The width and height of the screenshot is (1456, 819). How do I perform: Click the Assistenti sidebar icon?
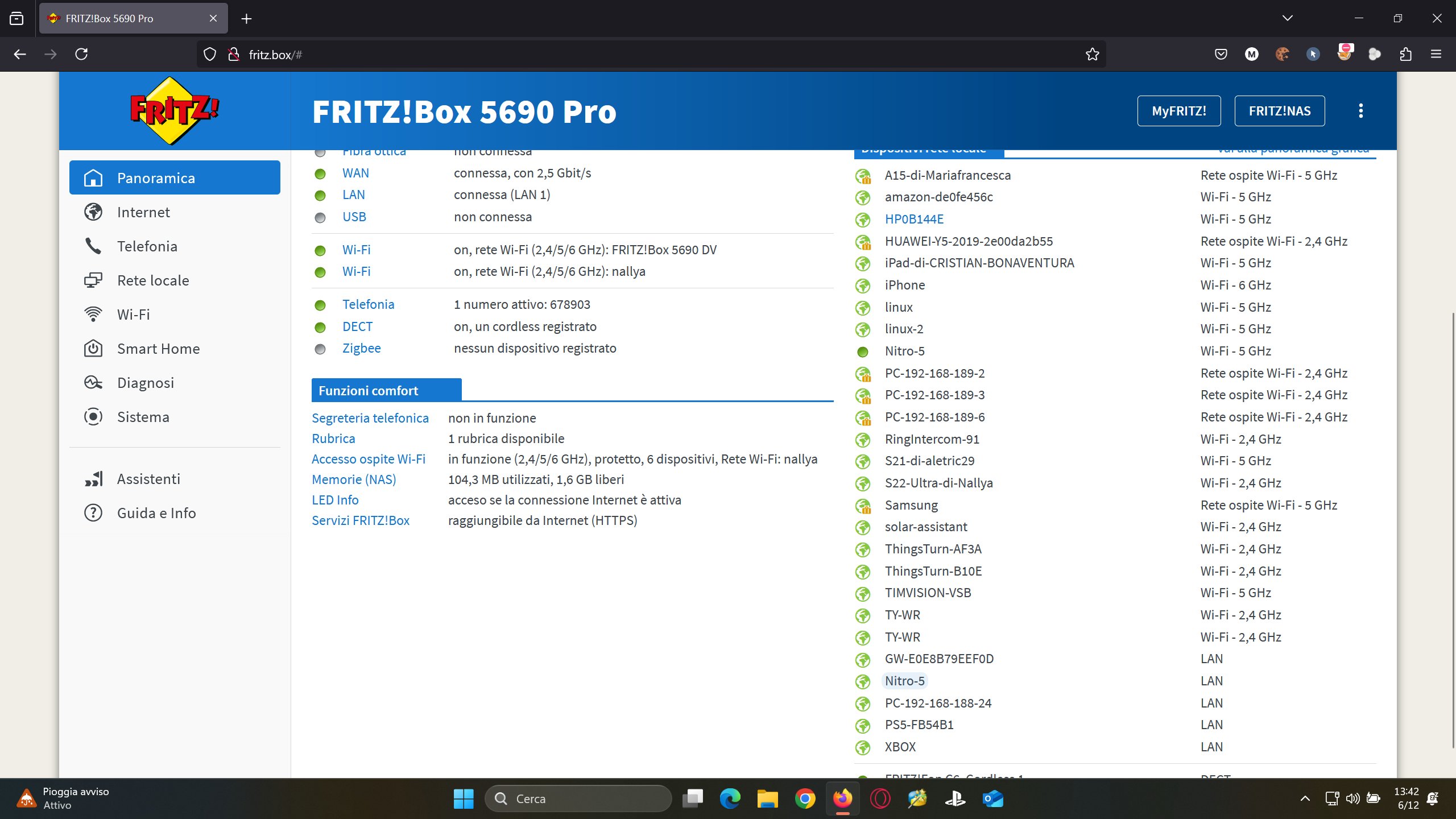[x=93, y=479]
